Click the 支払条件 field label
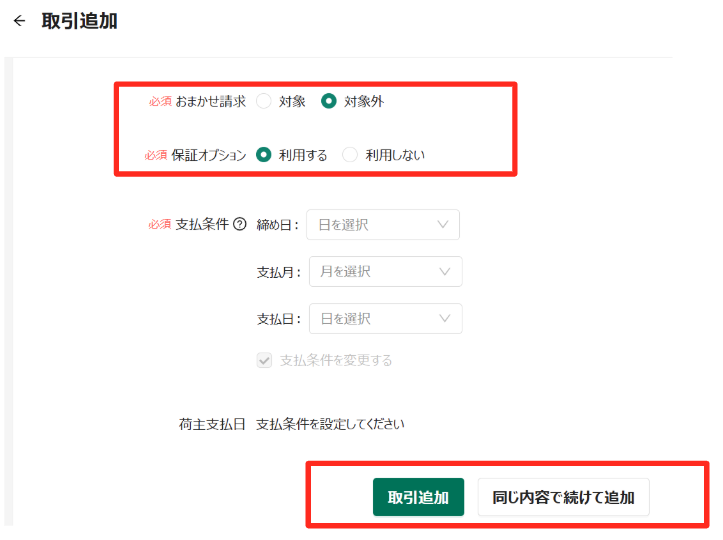The width and height of the screenshot is (723, 540). (202, 224)
